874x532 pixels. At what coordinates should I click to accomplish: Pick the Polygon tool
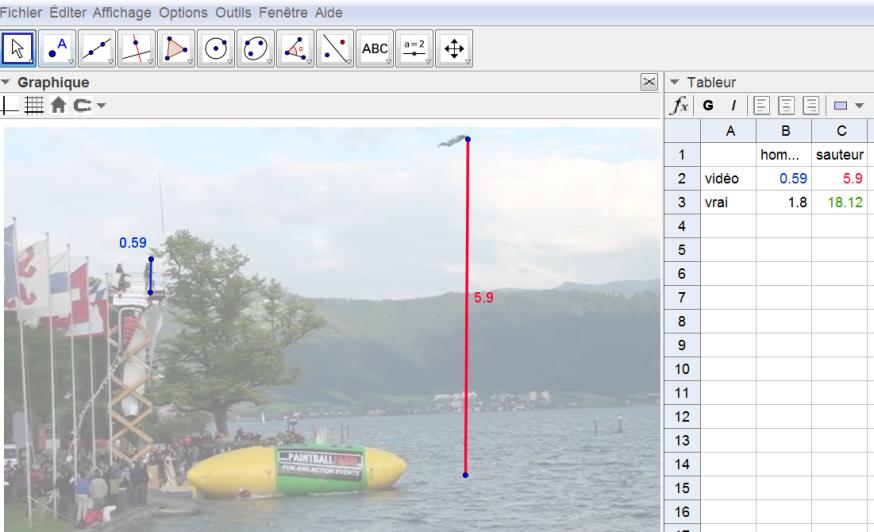click(175, 49)
